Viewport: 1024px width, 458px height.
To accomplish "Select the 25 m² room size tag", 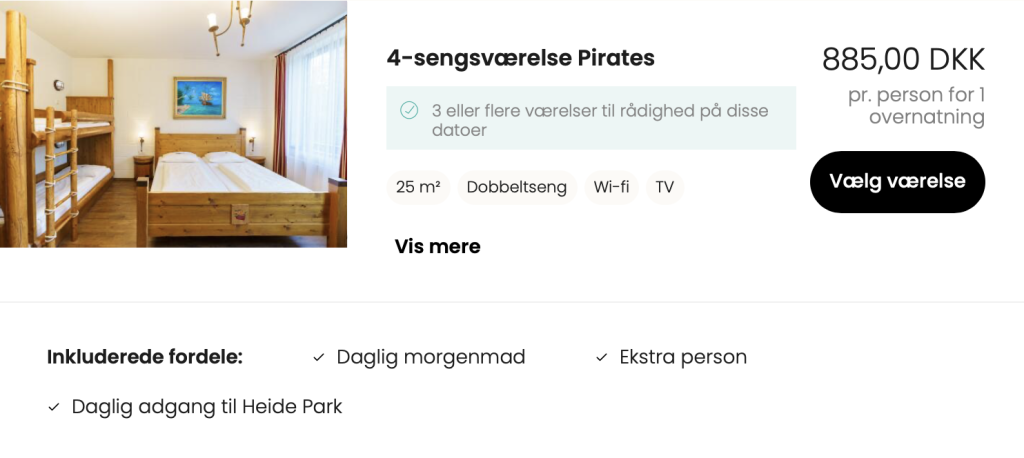I will pyautogui.click(x=418, y=187).
